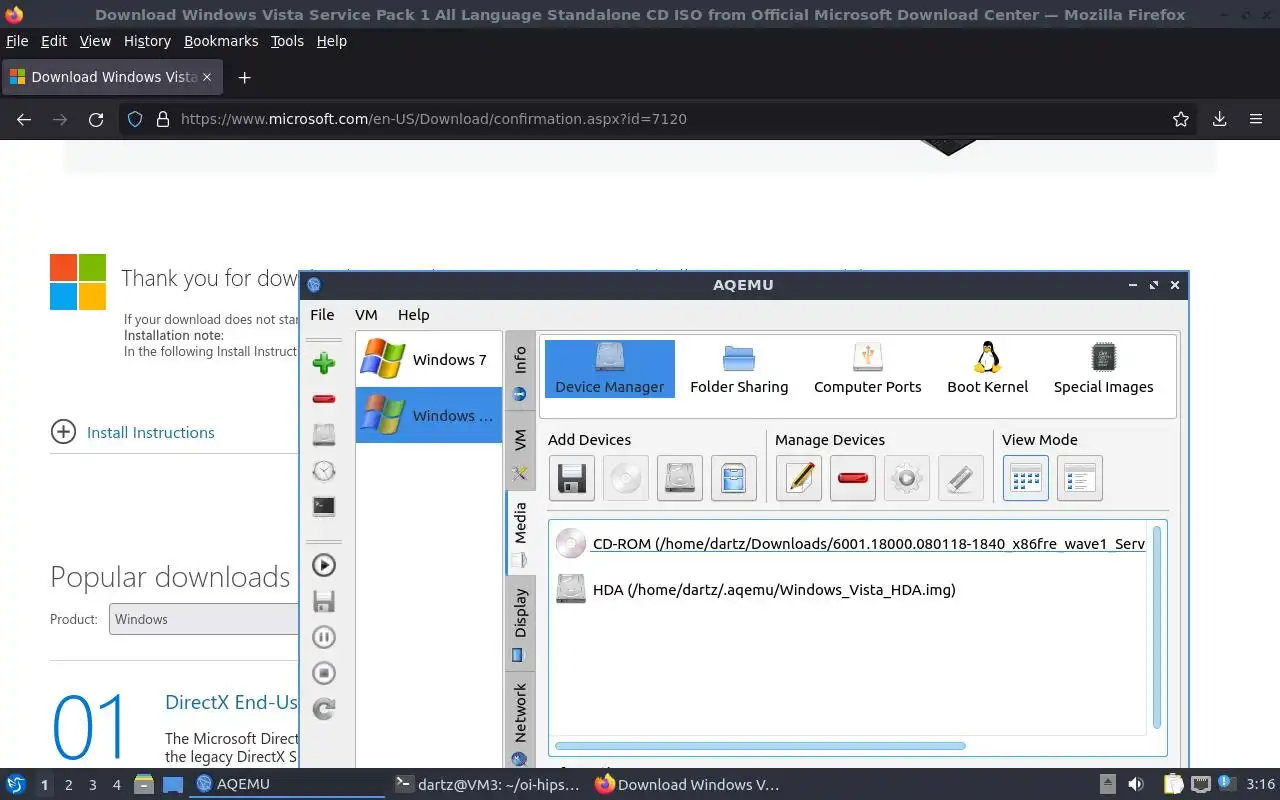Reset the virtual machine with reload arrow
Screen dimensions: 1280x800
(x=323, y=709)
